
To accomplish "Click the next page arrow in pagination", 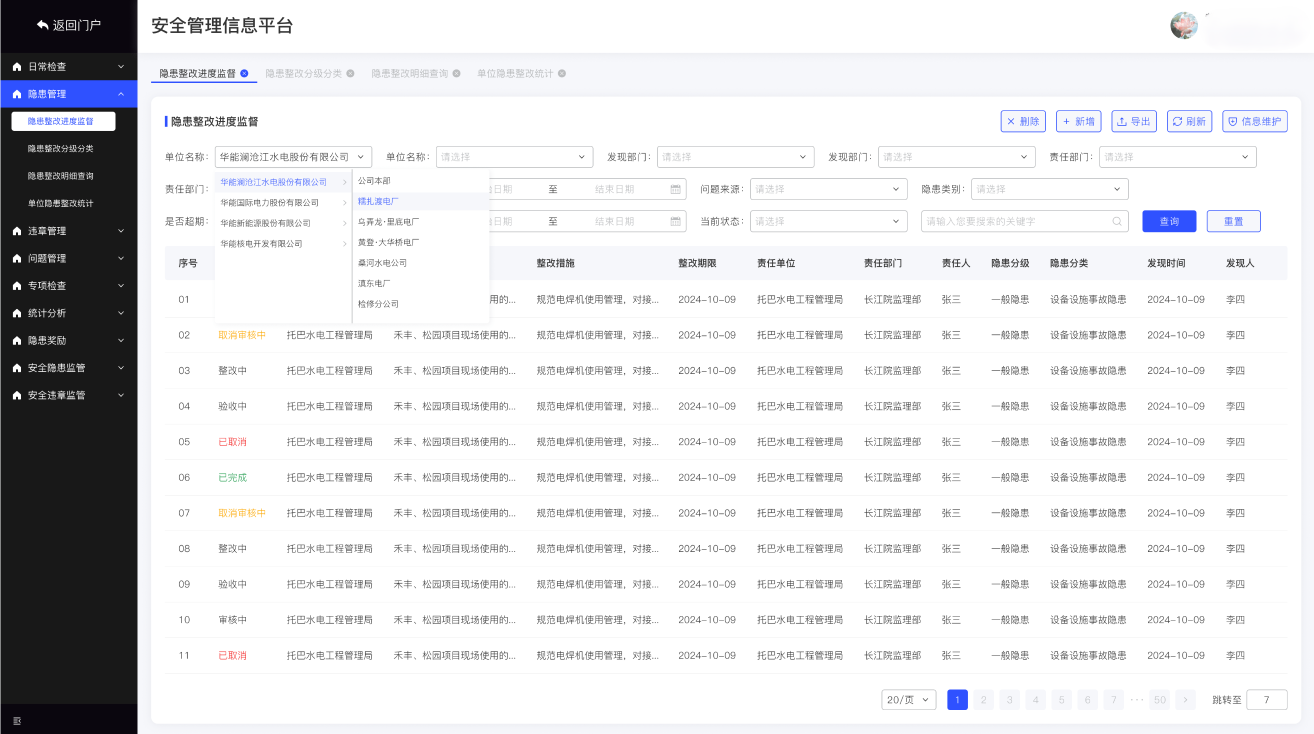I will pyautogui.click(x=1185, y=700).
